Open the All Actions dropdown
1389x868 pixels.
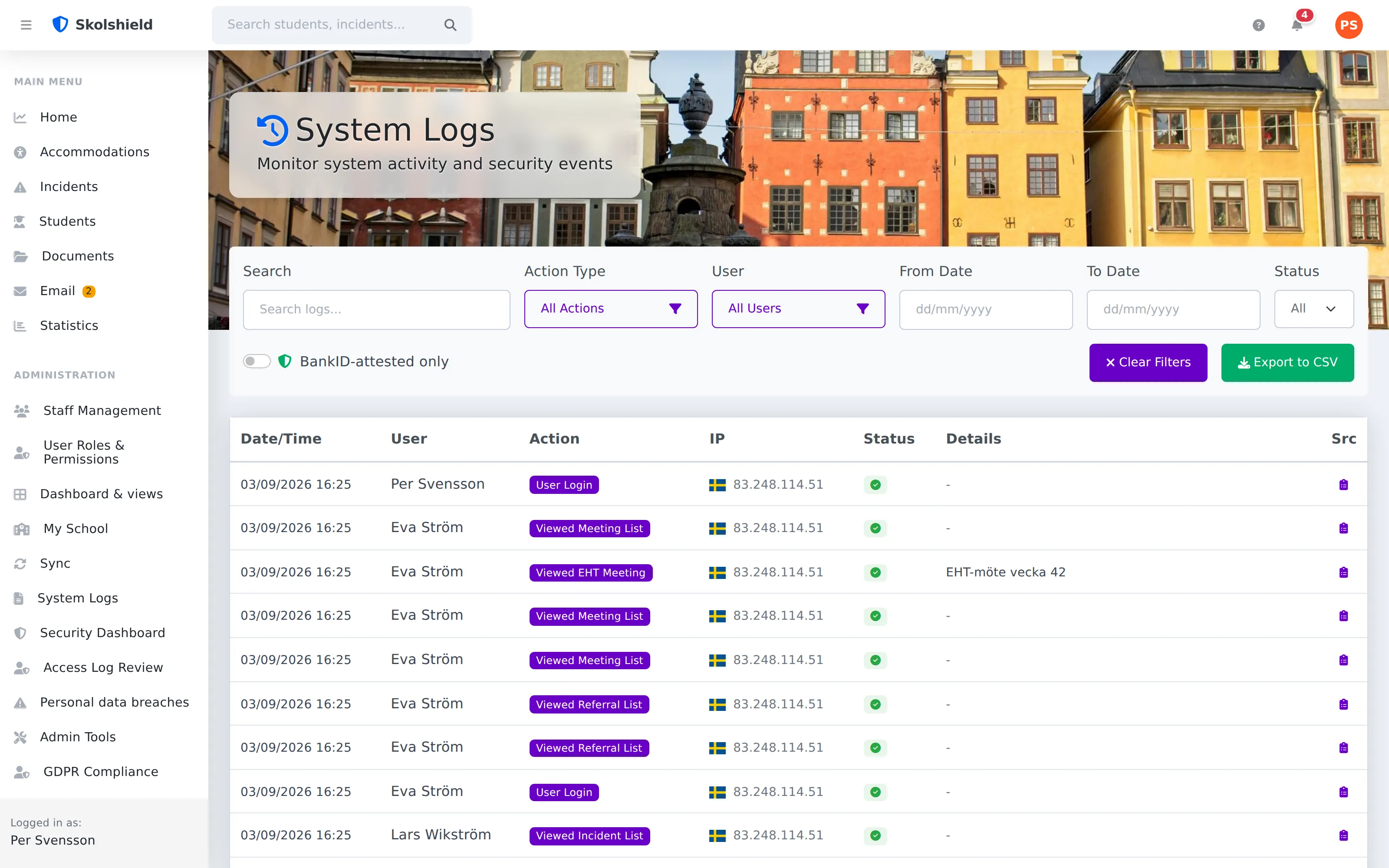point(611,309)
